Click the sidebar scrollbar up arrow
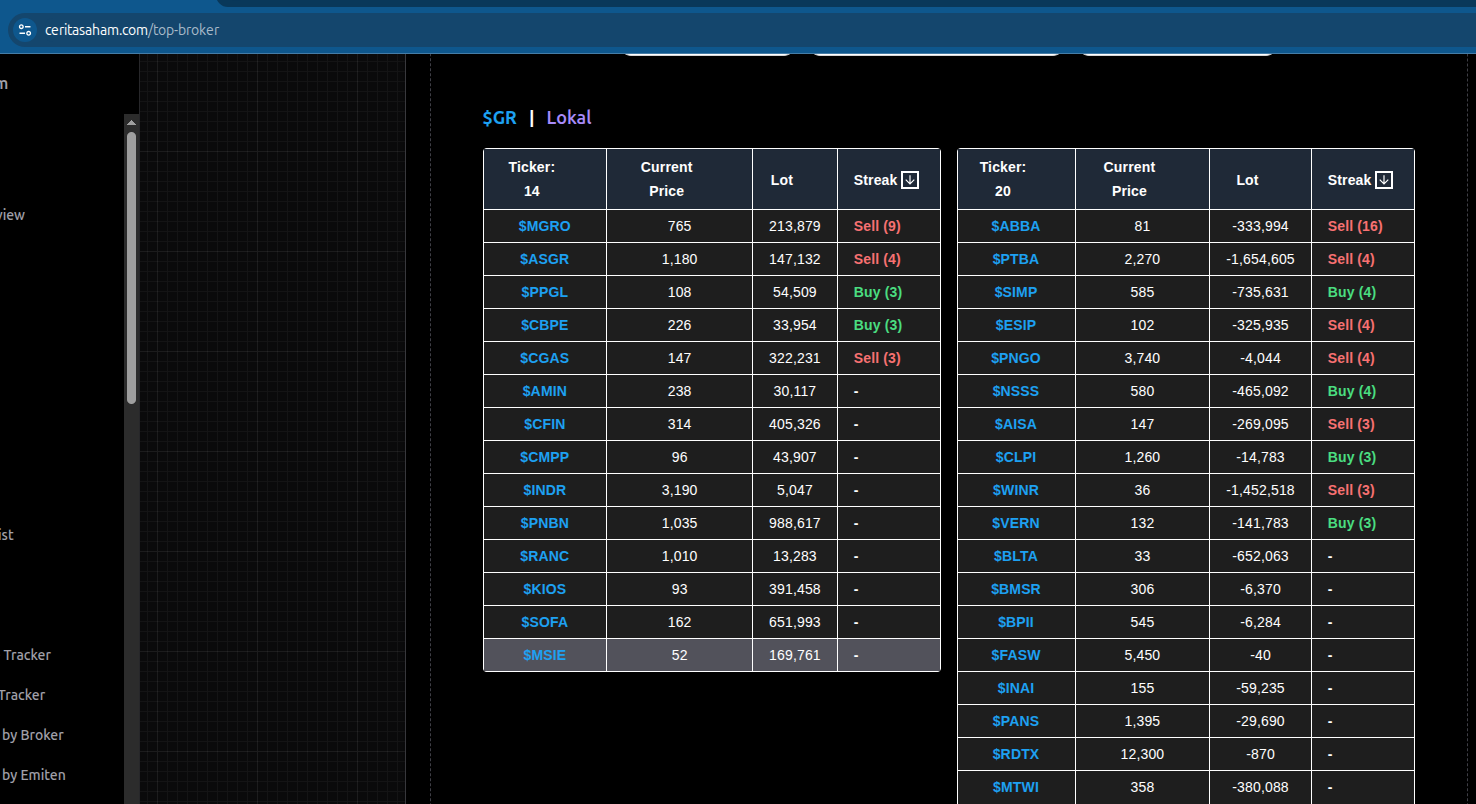 (131, 122)
